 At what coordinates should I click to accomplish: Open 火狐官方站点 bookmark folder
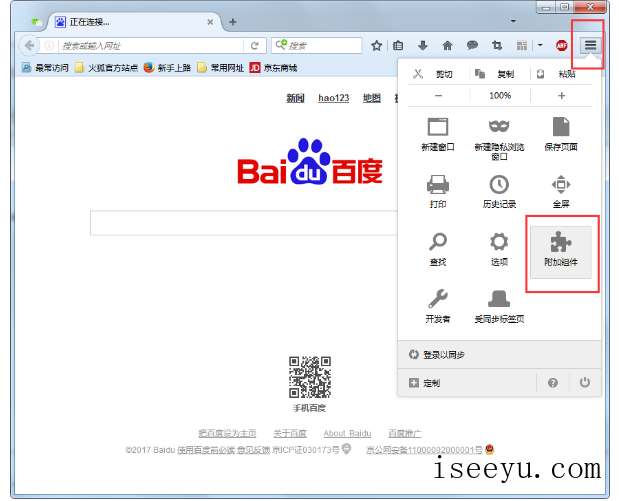tap(106, 68)
